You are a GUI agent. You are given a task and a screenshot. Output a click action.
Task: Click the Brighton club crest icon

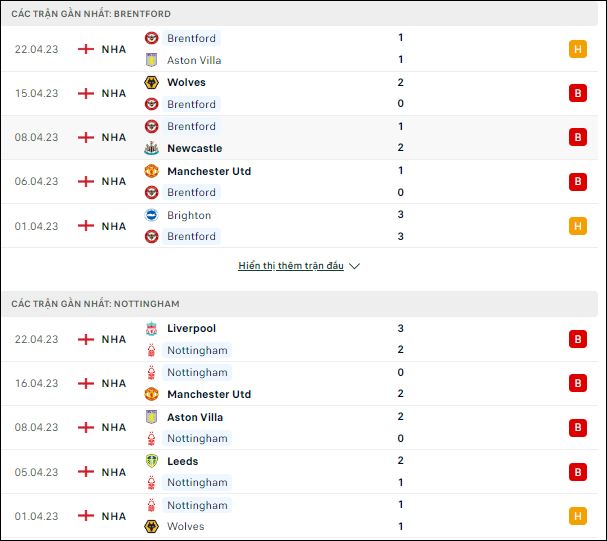pos(151,215)
